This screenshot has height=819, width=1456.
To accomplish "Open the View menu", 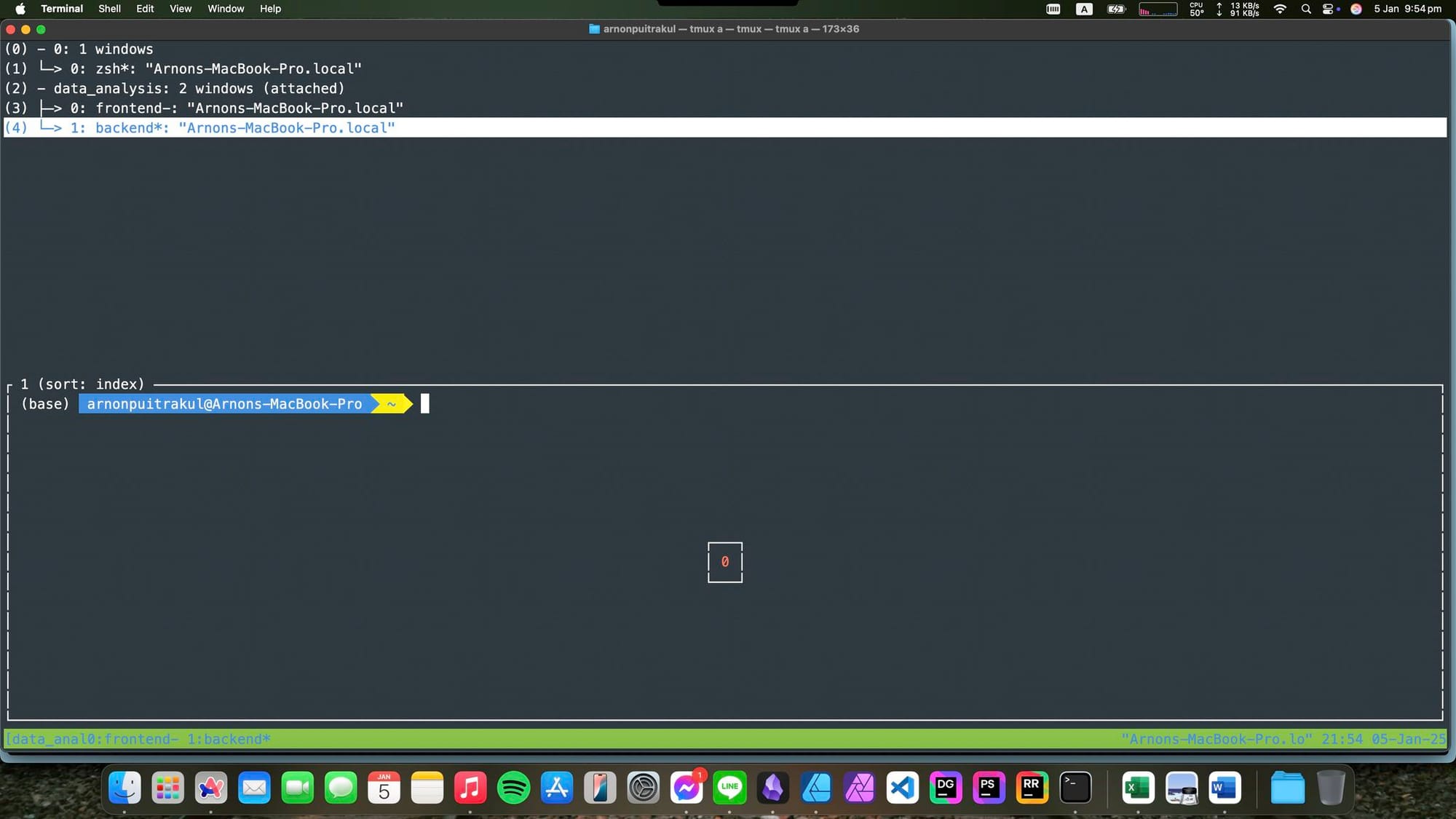I will (x=181, y=9).
